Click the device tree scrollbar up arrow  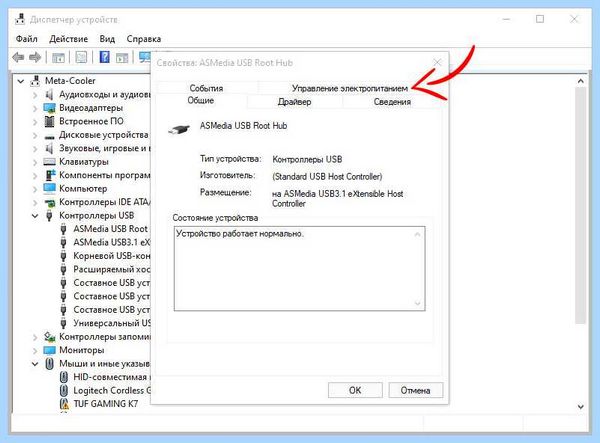580,81
